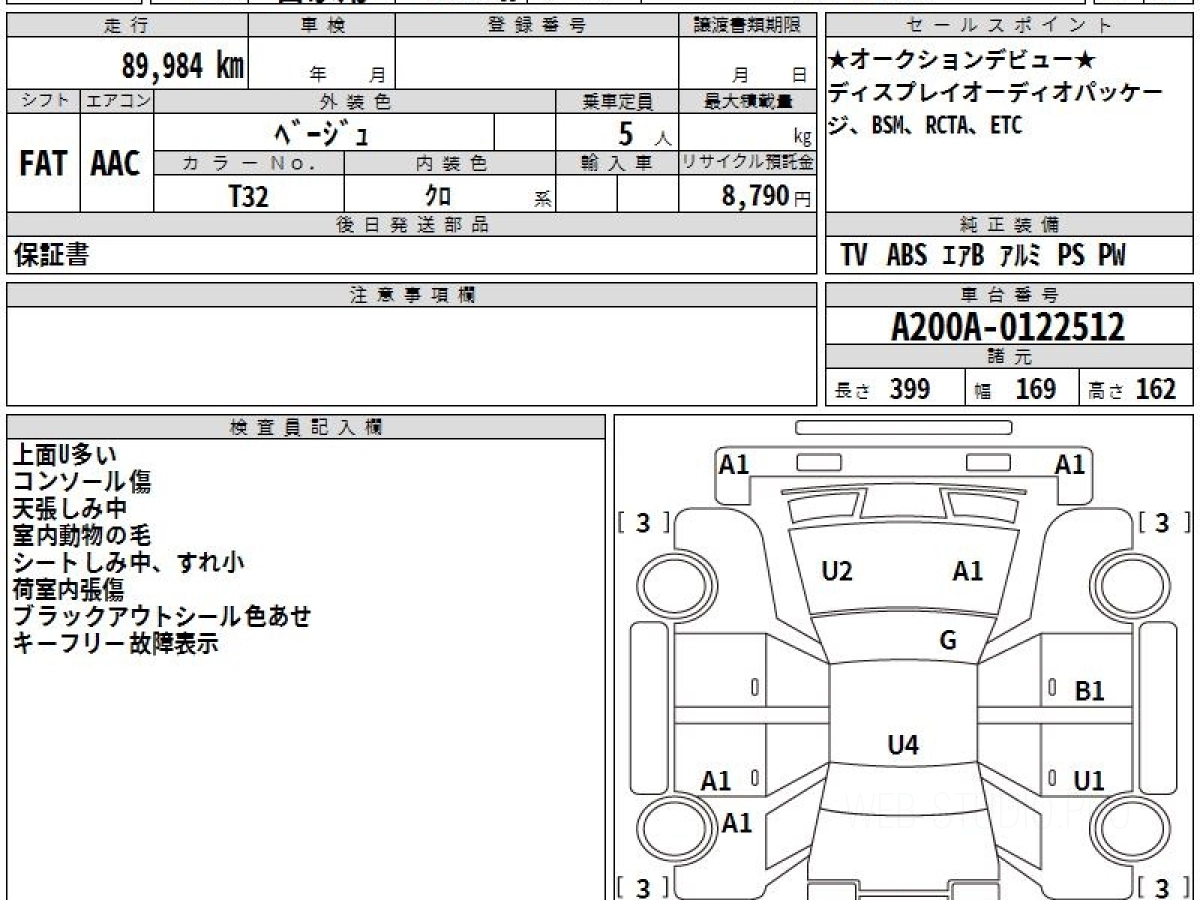Select inspector note シートしみ中、すれ小
The height and width of the screenshot is (900, 1200).
(128, 563)
